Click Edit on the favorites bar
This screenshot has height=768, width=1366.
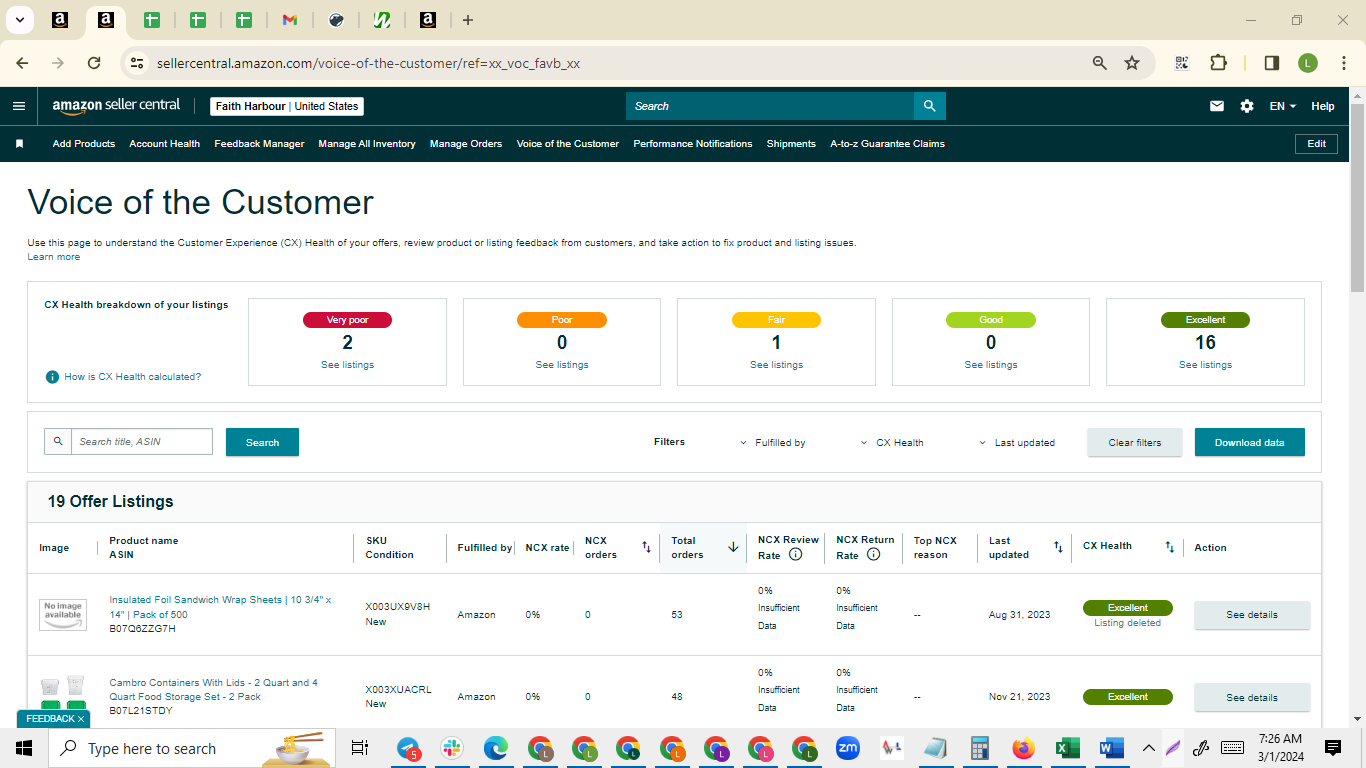pos(1317,144)
